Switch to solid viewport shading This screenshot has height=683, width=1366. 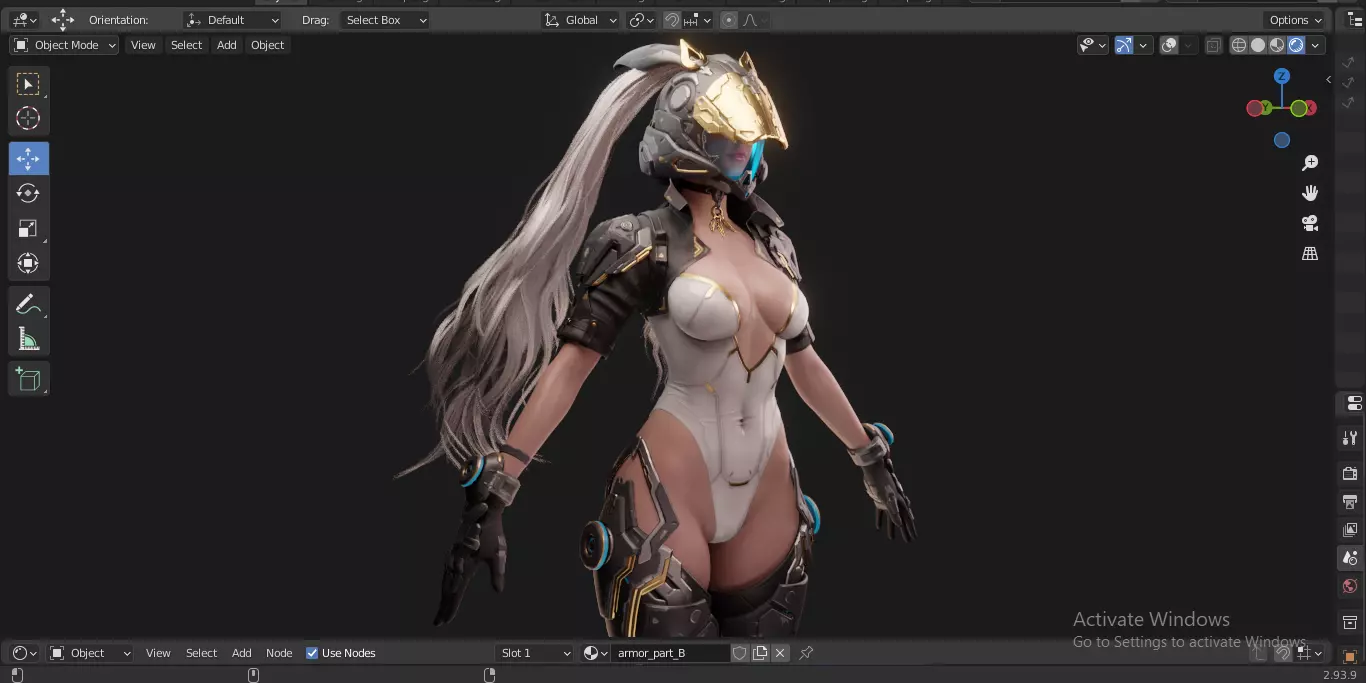click(1258, 45)
